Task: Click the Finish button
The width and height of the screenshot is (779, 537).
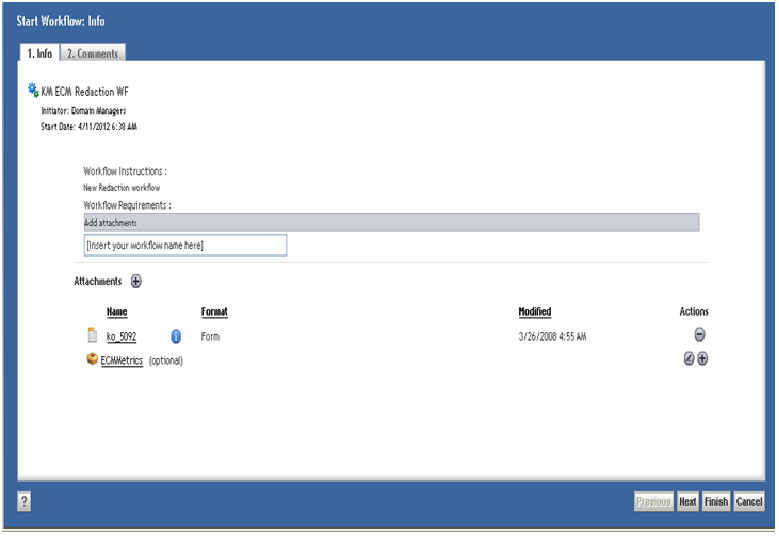Action: [716, 502]
